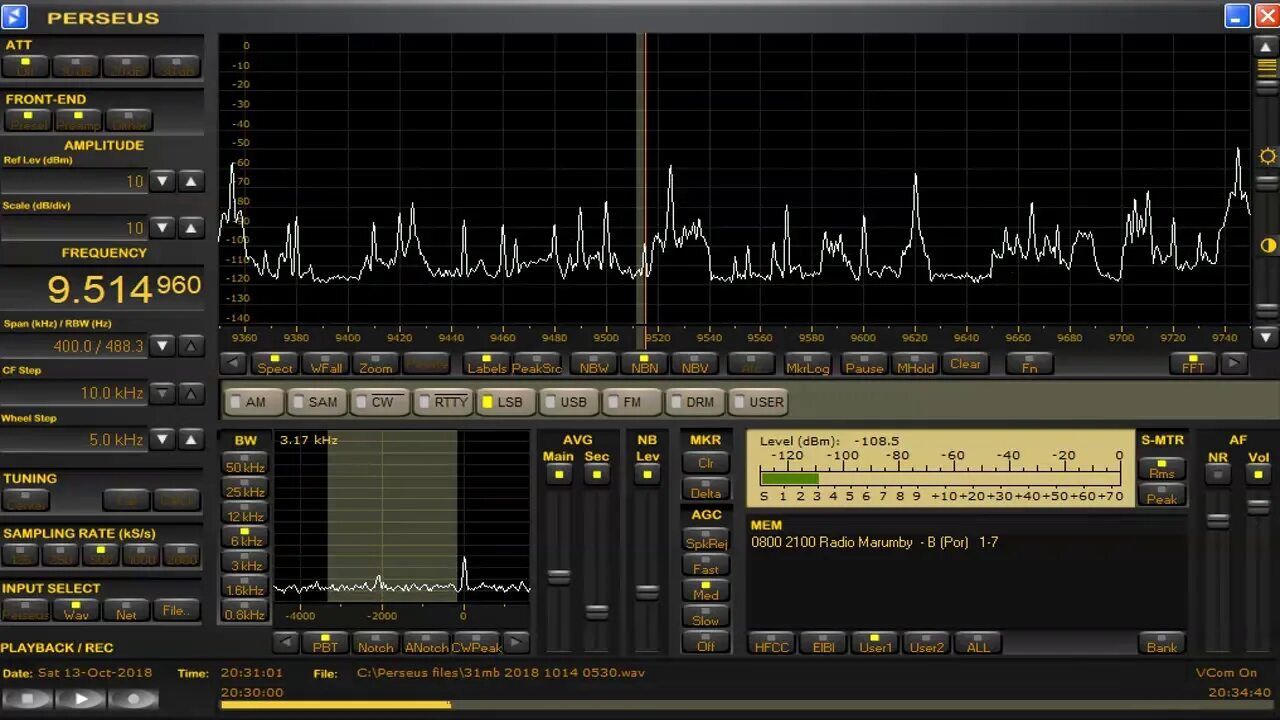Toggle PeakSrc peak search
This screenshot has width=1280, height=720.
tap(537, 364)
